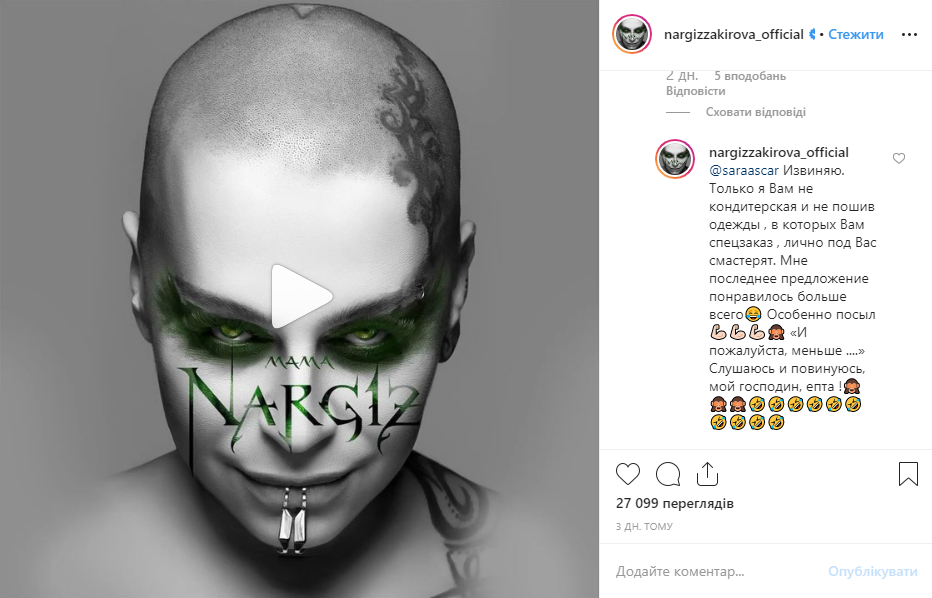
Task: Open the comment bubble icon
Action: click(667, 474)
